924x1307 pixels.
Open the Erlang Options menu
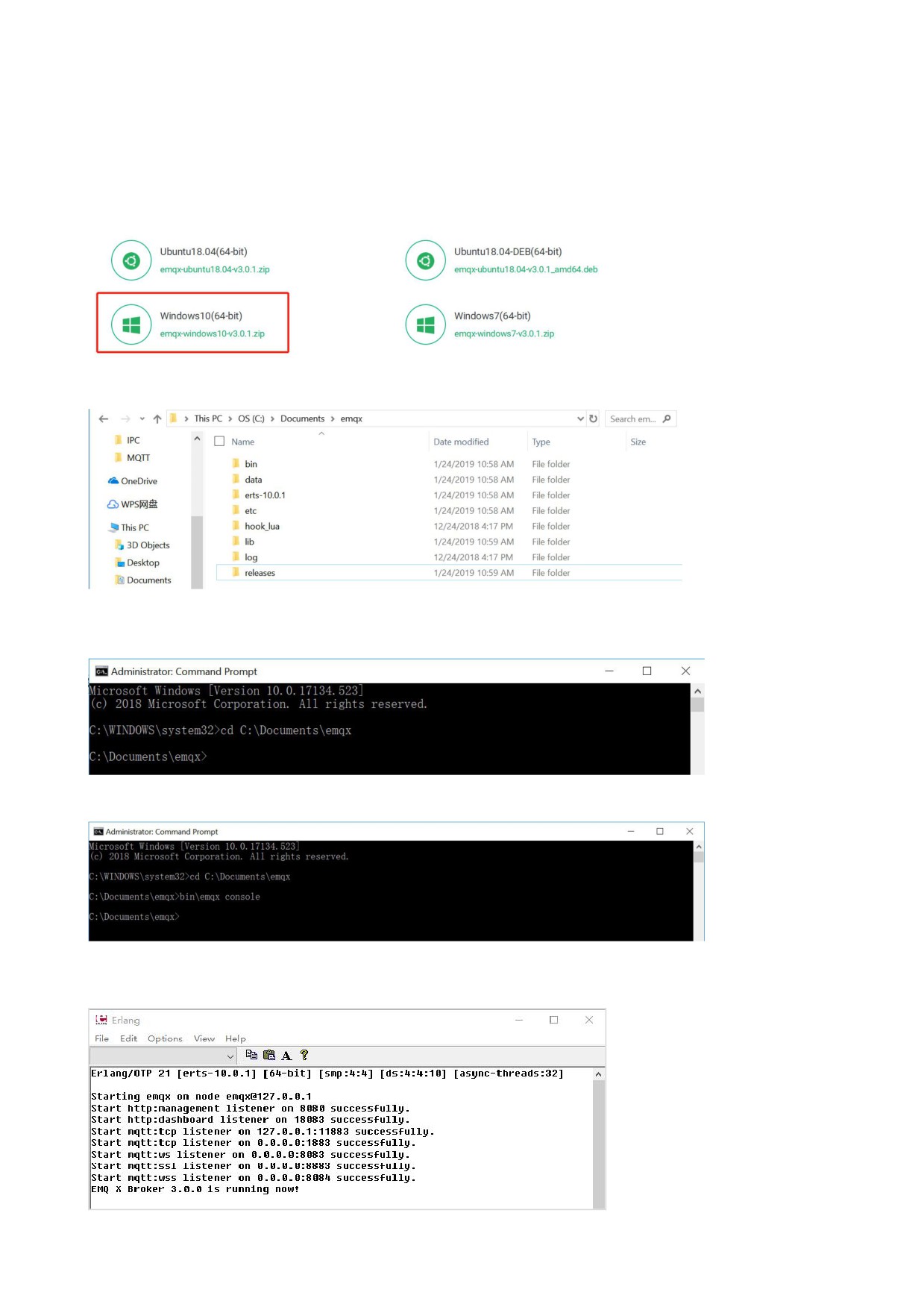(x=165, y=1038)
